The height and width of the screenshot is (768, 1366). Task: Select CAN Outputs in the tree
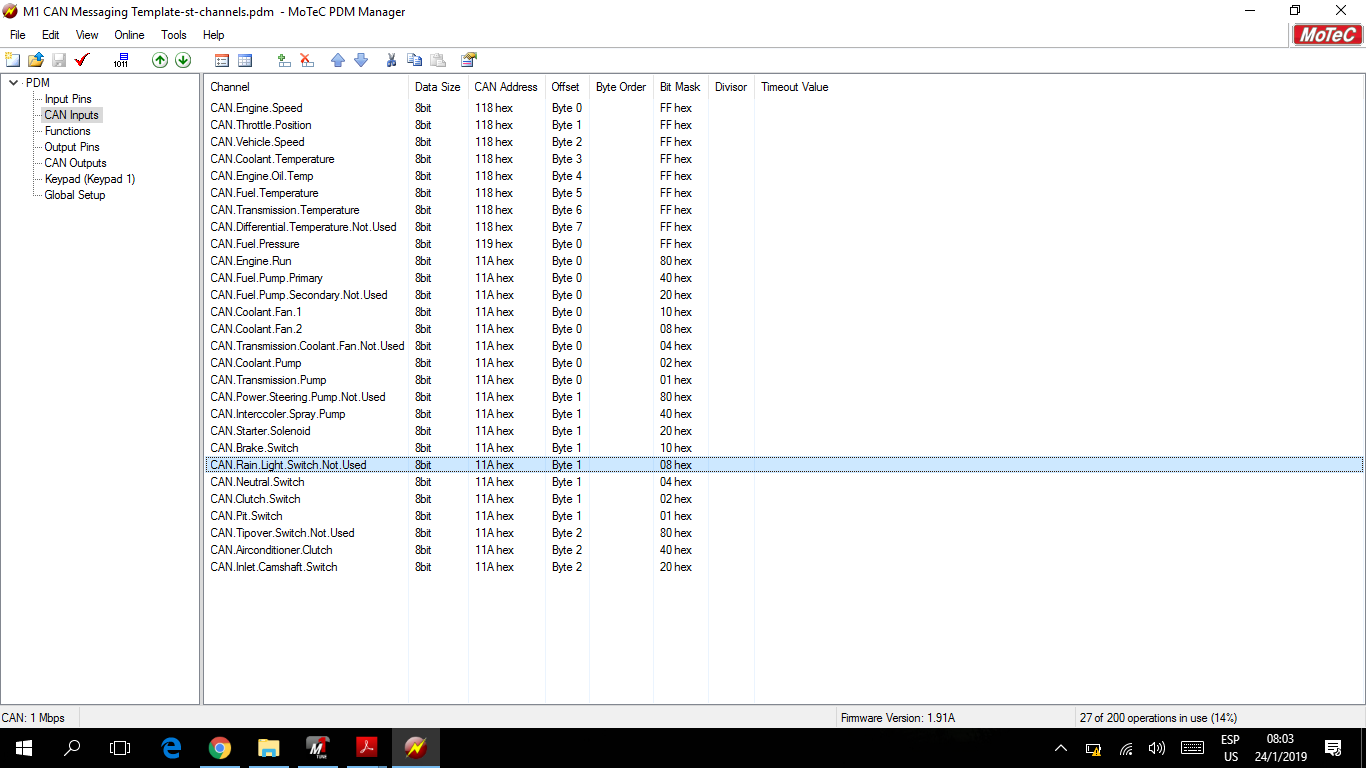pos(75,163)
